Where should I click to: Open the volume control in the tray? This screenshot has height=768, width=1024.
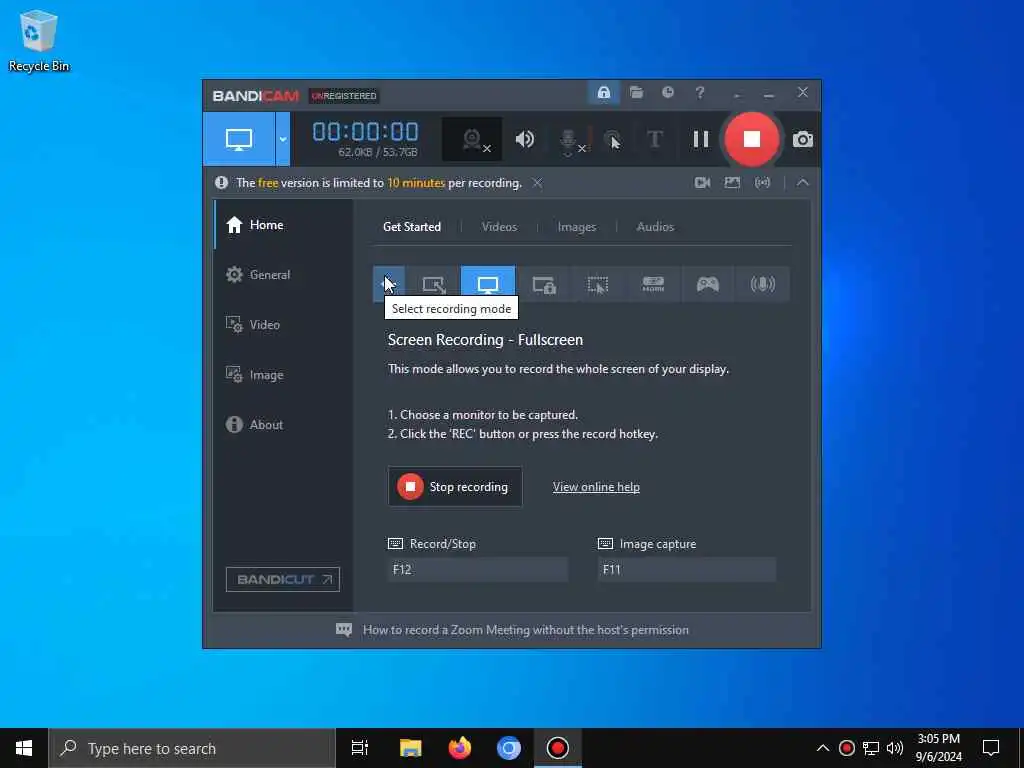pyautogui.click(x=895, y=748)
